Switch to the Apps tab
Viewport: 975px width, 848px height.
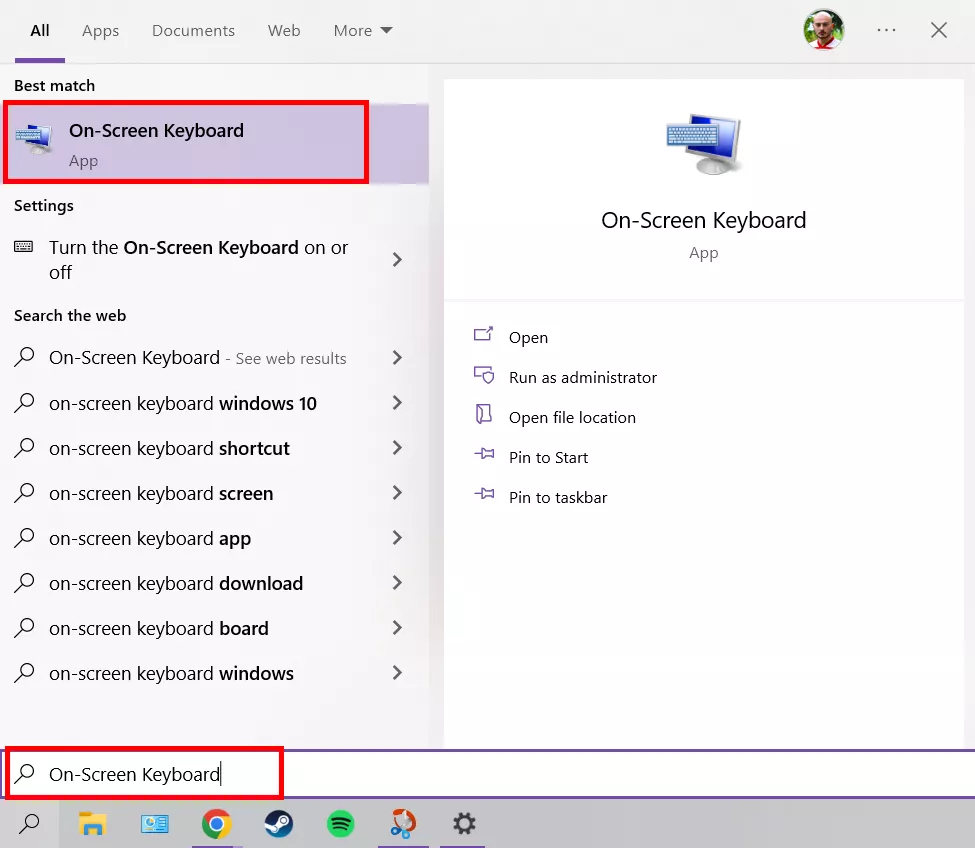pos(100,31)
